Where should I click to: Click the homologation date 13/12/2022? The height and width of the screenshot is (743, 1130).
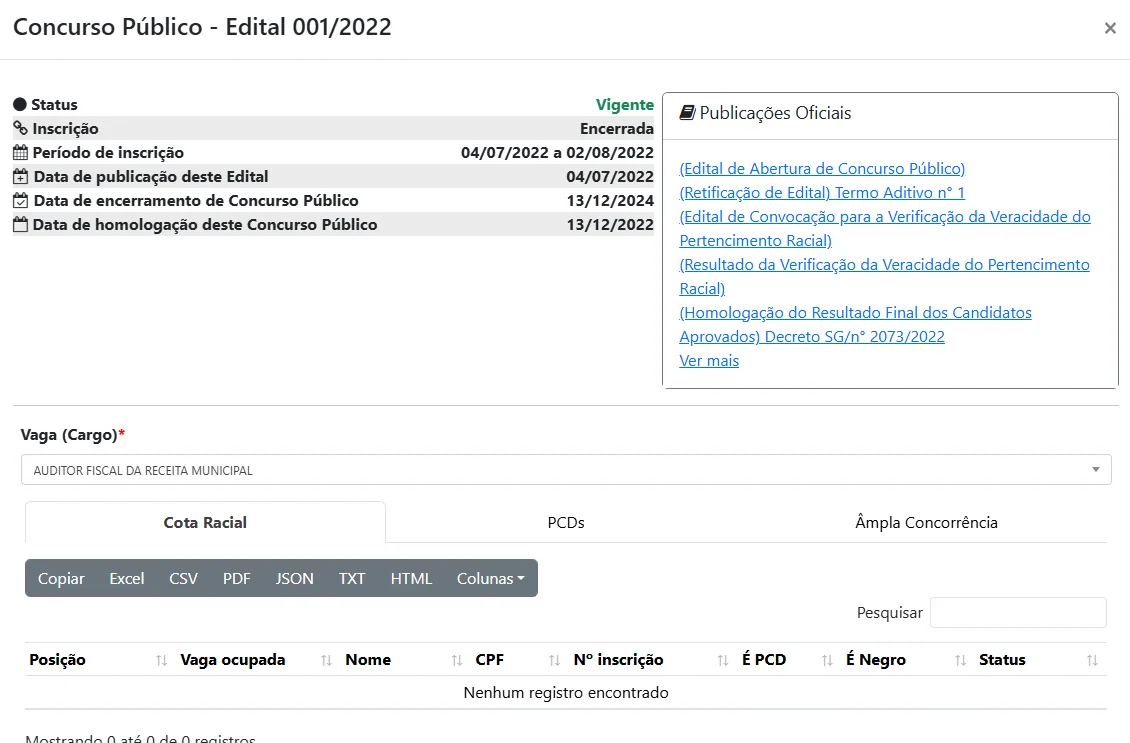click(x=610, y=224)
